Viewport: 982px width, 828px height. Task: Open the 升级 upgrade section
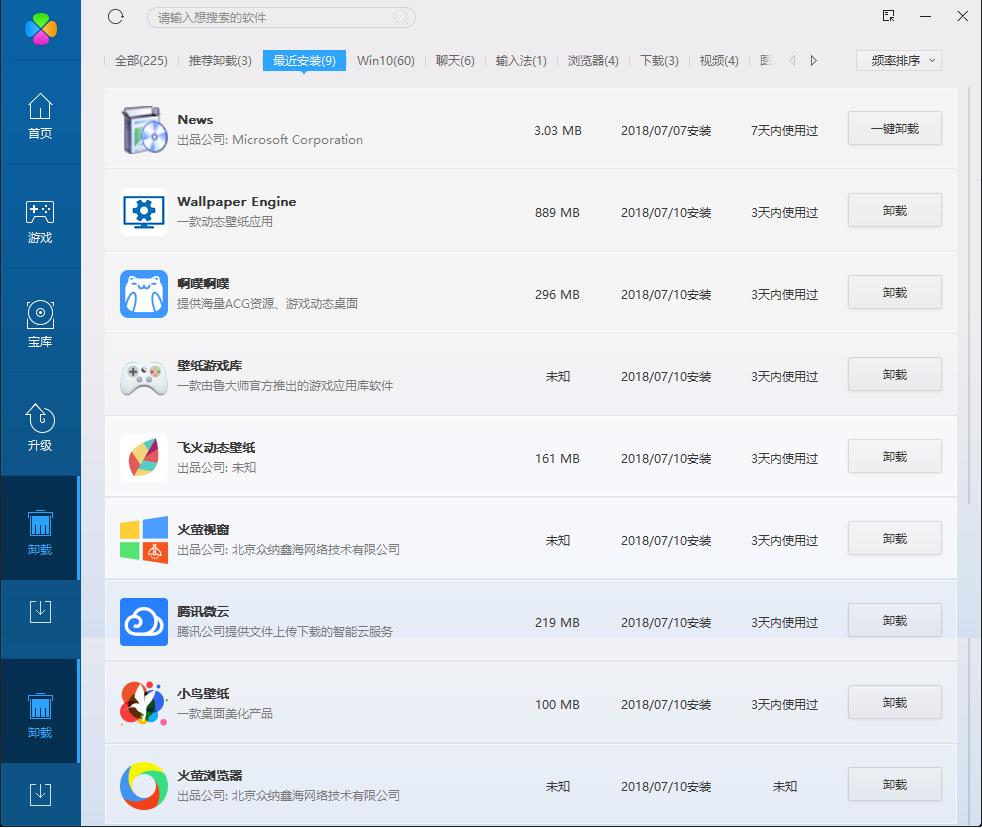pyautogui.click(x=40, y=428)
